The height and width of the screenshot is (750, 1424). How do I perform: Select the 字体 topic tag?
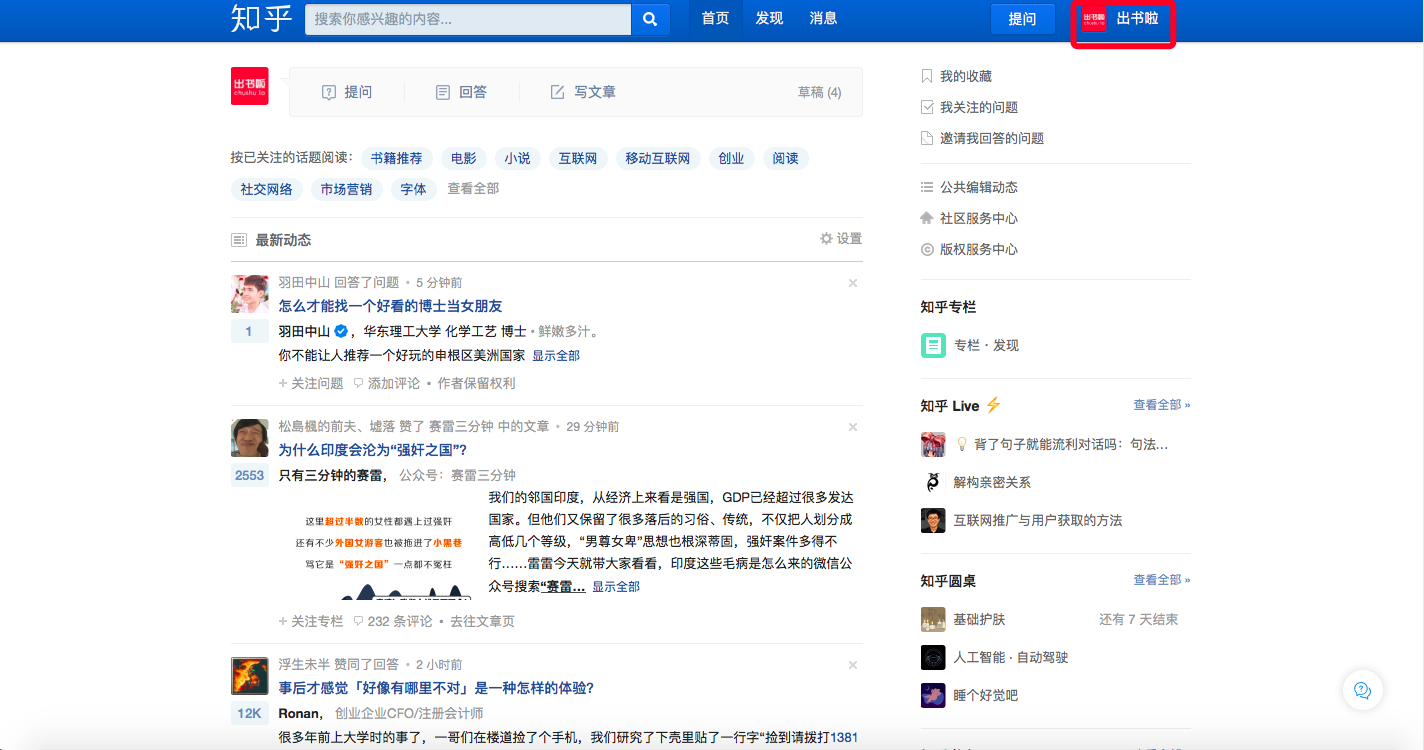[413, 189]
